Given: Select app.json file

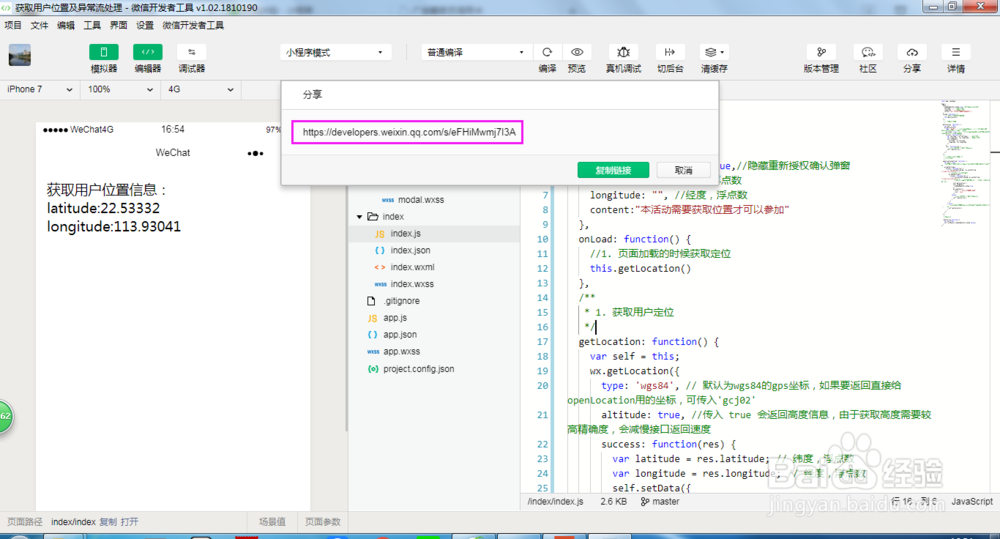Looking at the screenshot, I should [400, 335].
